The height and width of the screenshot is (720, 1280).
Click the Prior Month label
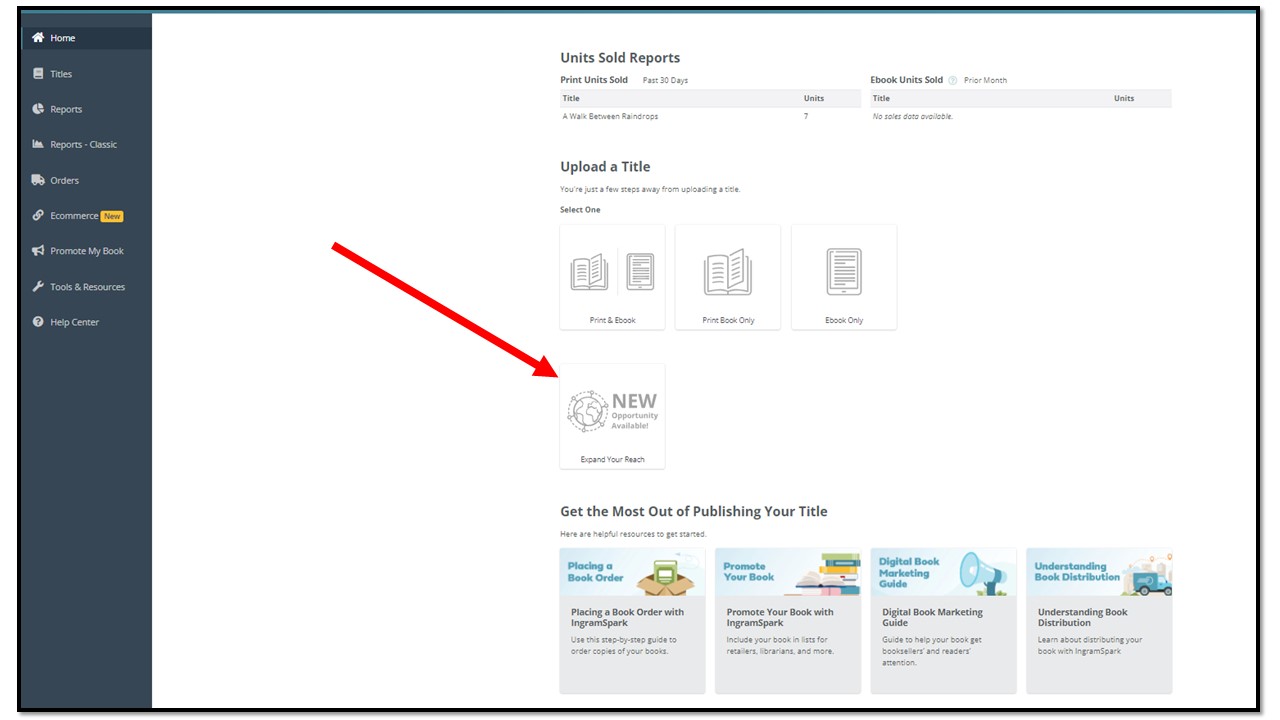pyautogui.click(x=985, y=80)
